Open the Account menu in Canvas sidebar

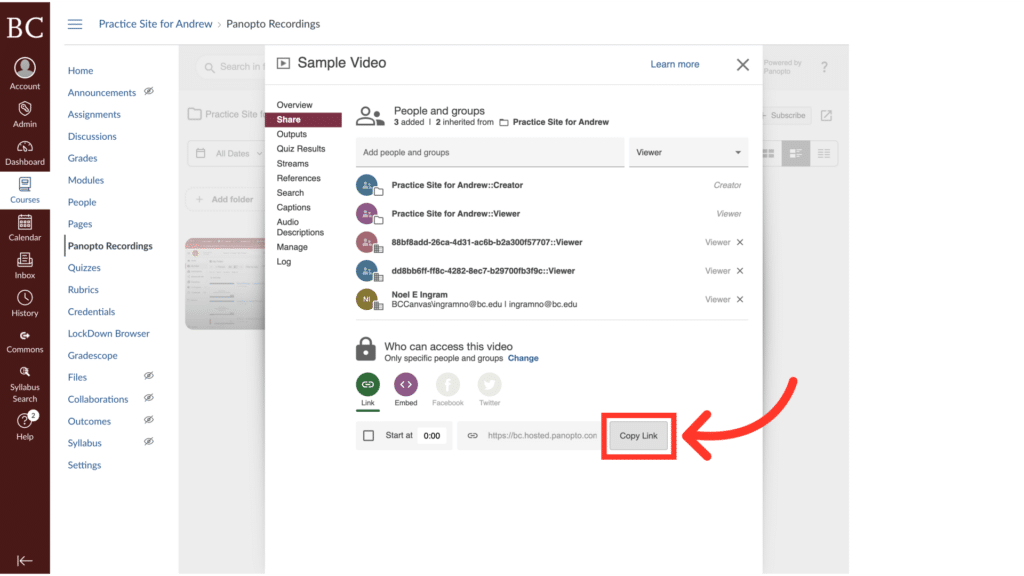pos(25,74)
